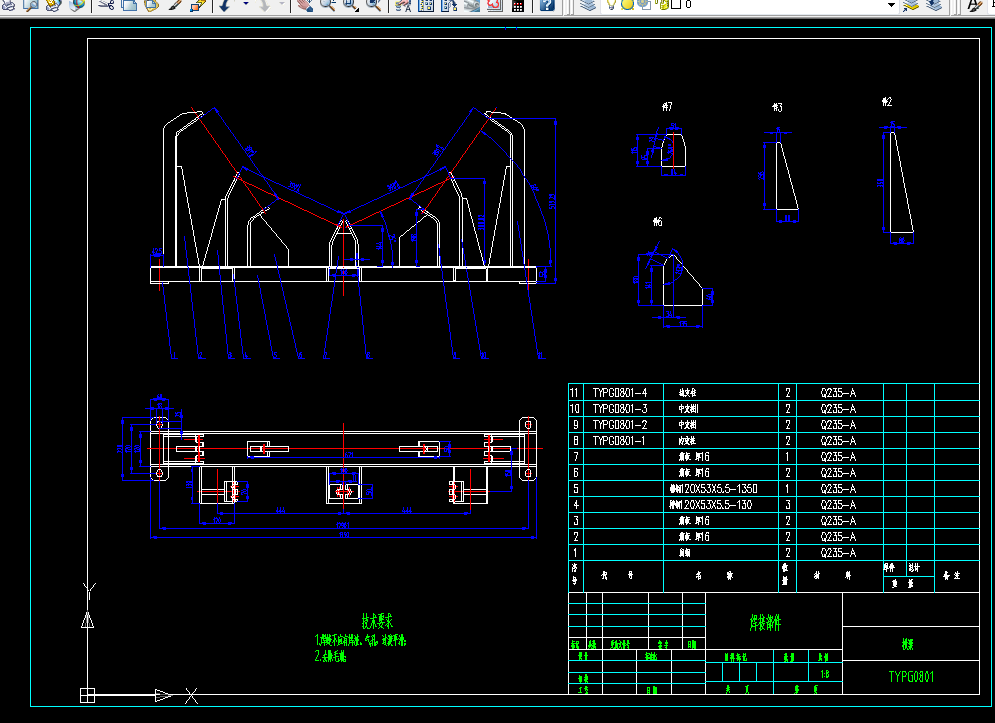The height and width of the screenshot is (723, 995).
Task: Open the Sheet Set Manager icon
Action: point(471,5)
